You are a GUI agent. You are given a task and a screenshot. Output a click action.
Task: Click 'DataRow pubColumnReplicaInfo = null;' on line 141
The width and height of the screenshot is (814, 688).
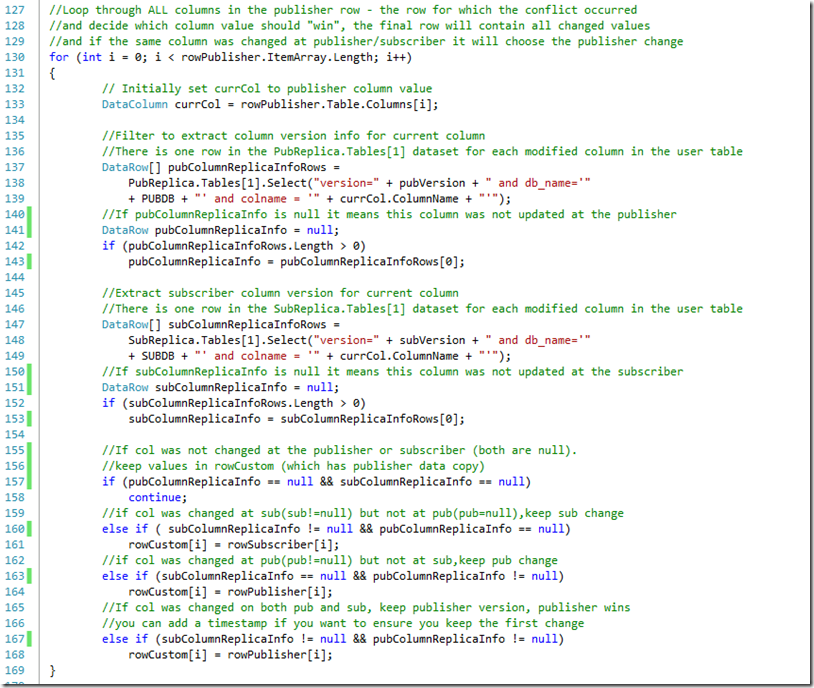[x=221, y=230]
